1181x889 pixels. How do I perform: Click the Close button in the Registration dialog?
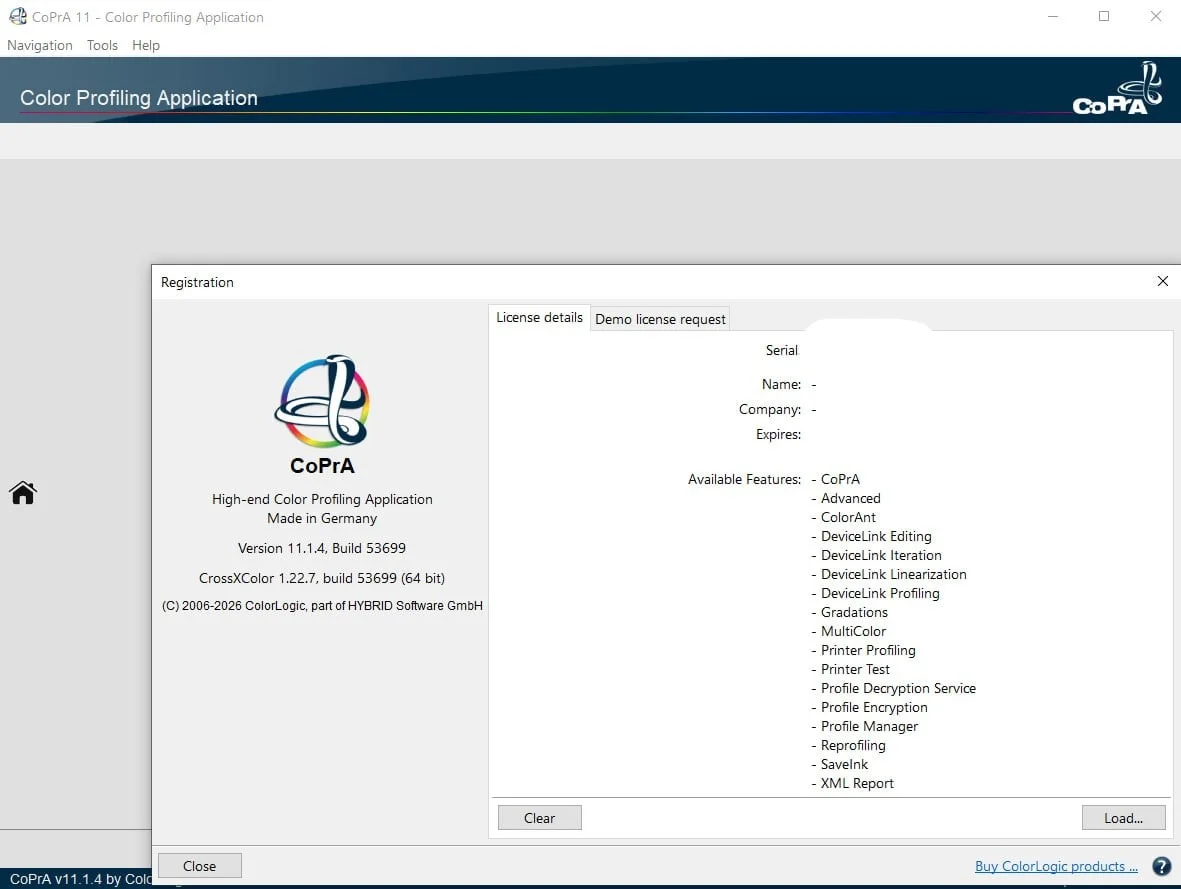pos(200,866)
